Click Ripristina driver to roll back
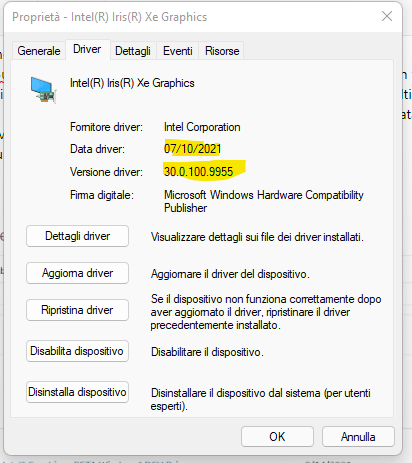The width and height of the screenshot is (412, 463). pos(77,310)
